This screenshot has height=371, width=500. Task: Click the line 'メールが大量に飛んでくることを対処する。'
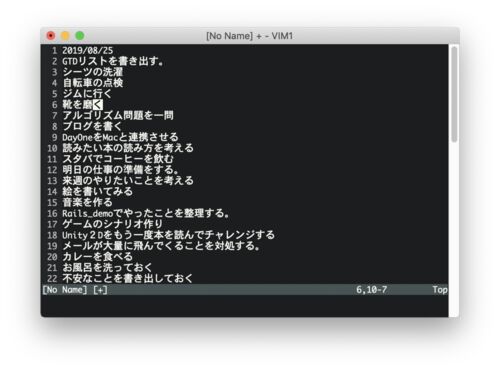coord(161,246)
